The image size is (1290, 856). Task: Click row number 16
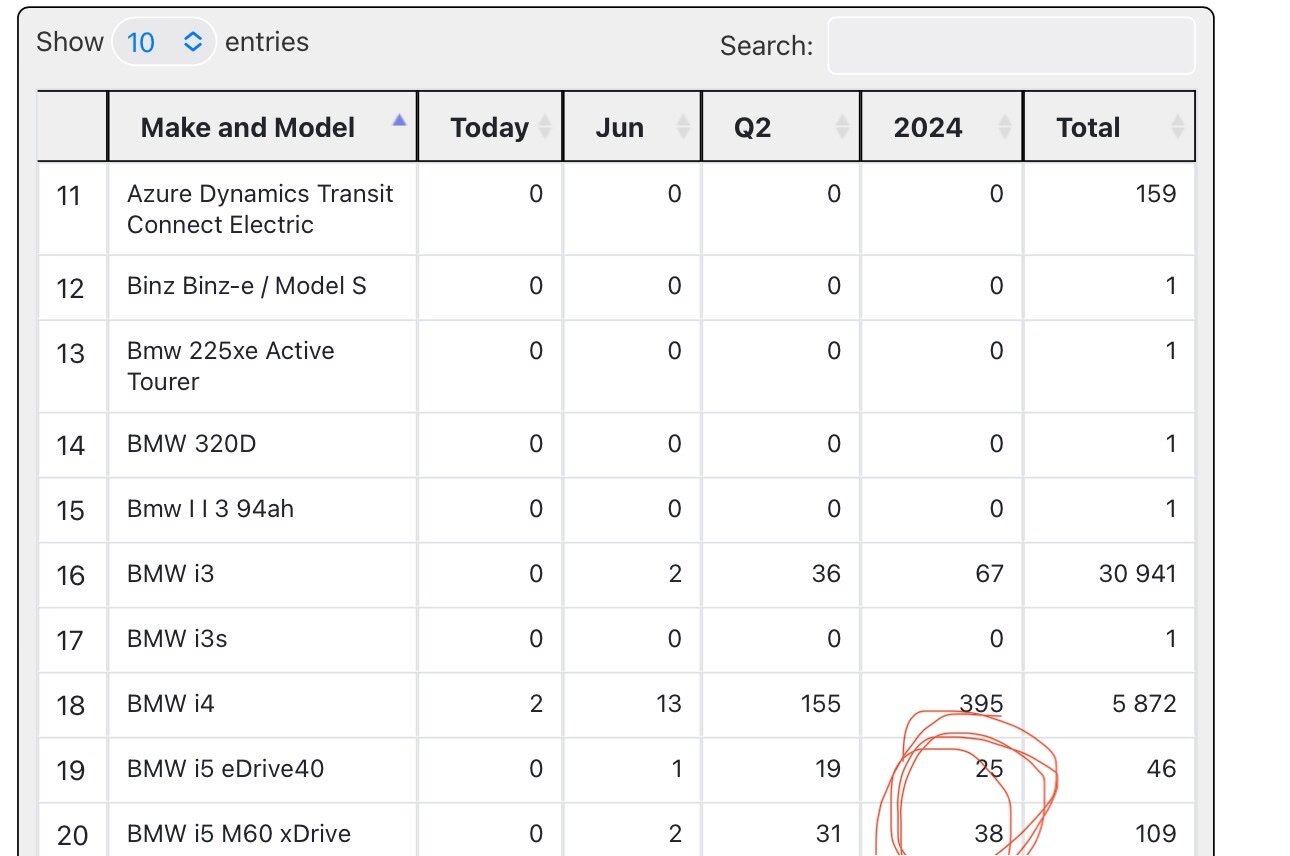coord(71,575)
